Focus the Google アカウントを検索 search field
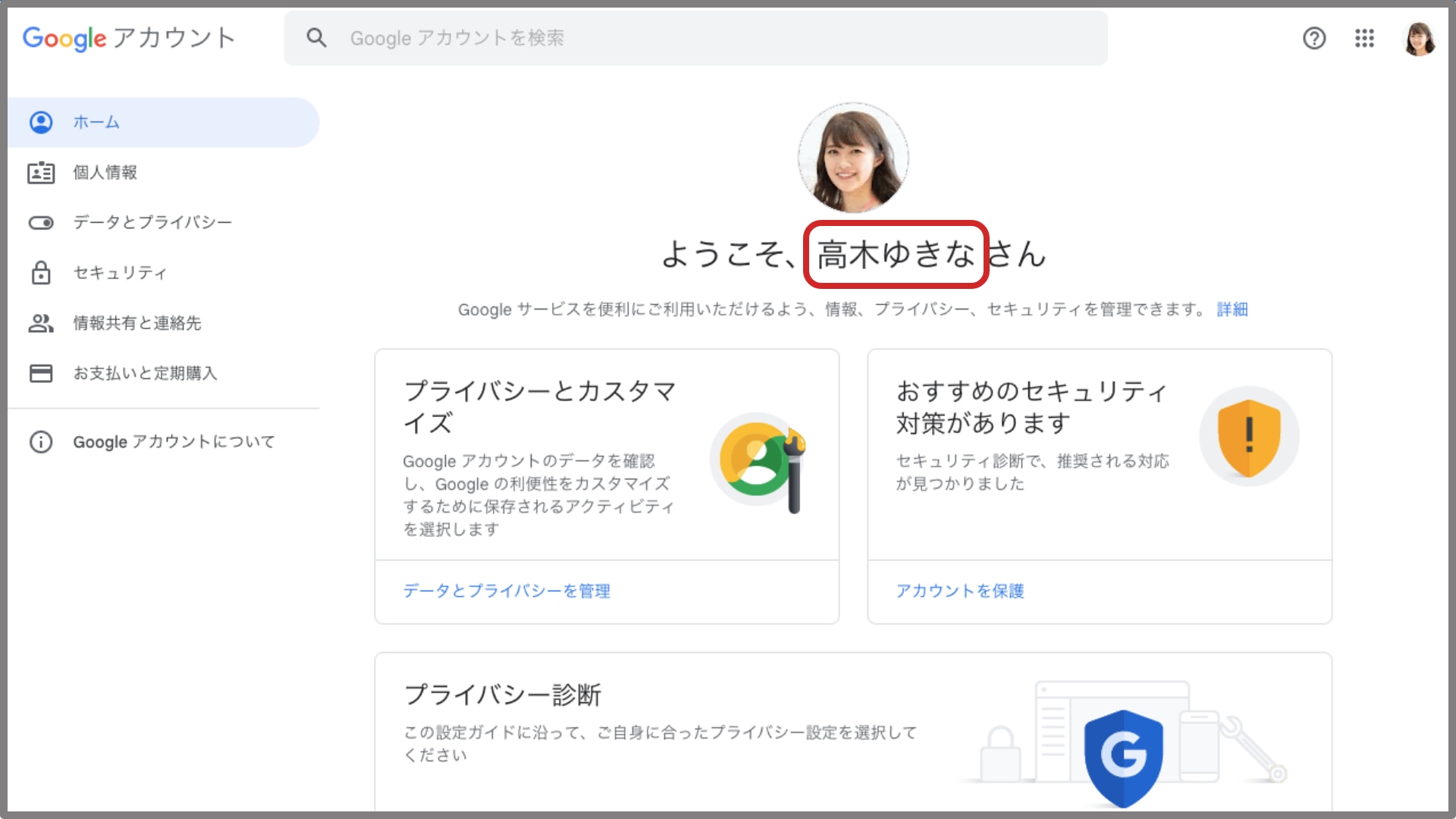1456x819 pixels. pyautogui.click(x=695, y=38)
